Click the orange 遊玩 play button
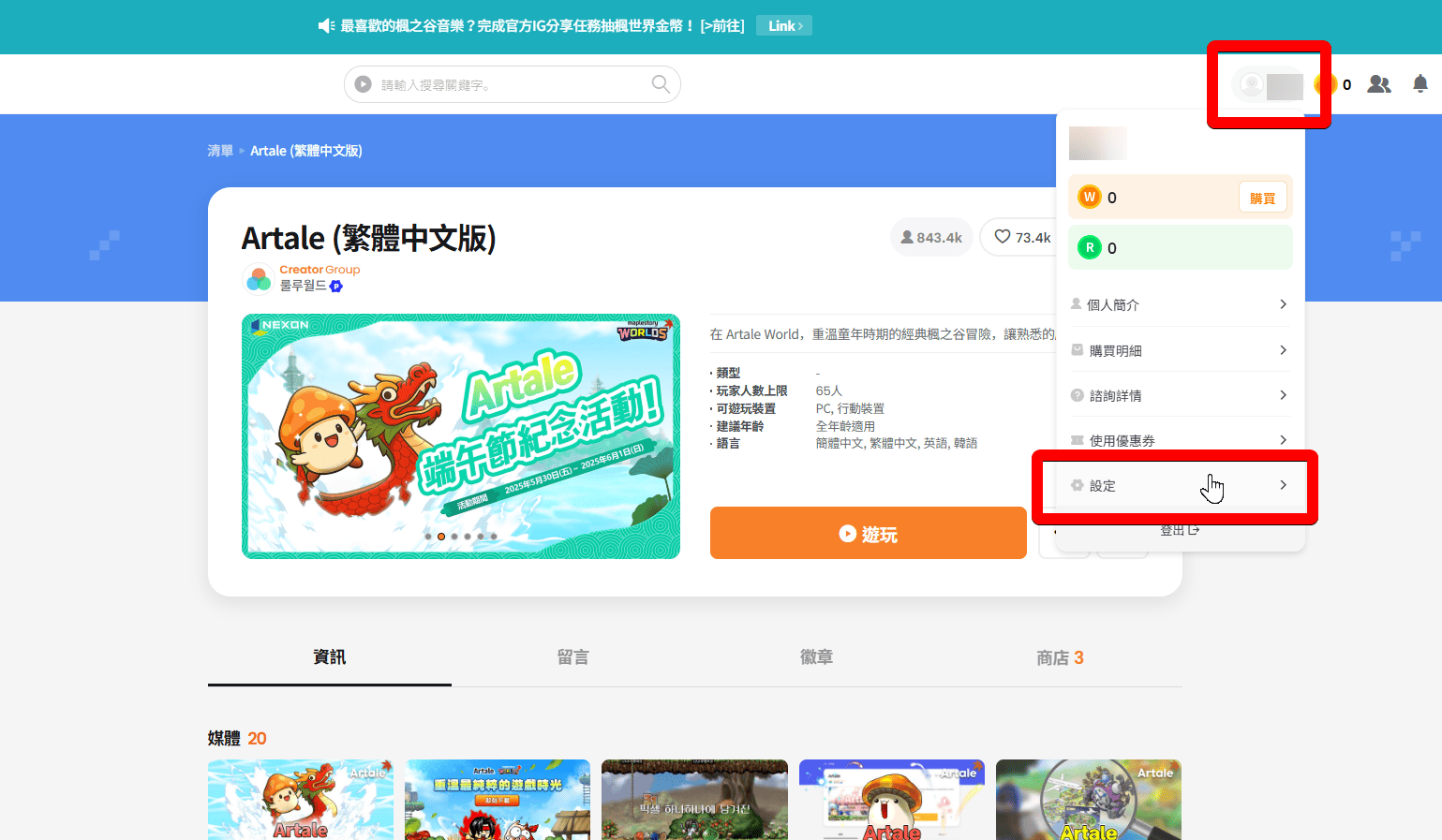 coord(869,533)
